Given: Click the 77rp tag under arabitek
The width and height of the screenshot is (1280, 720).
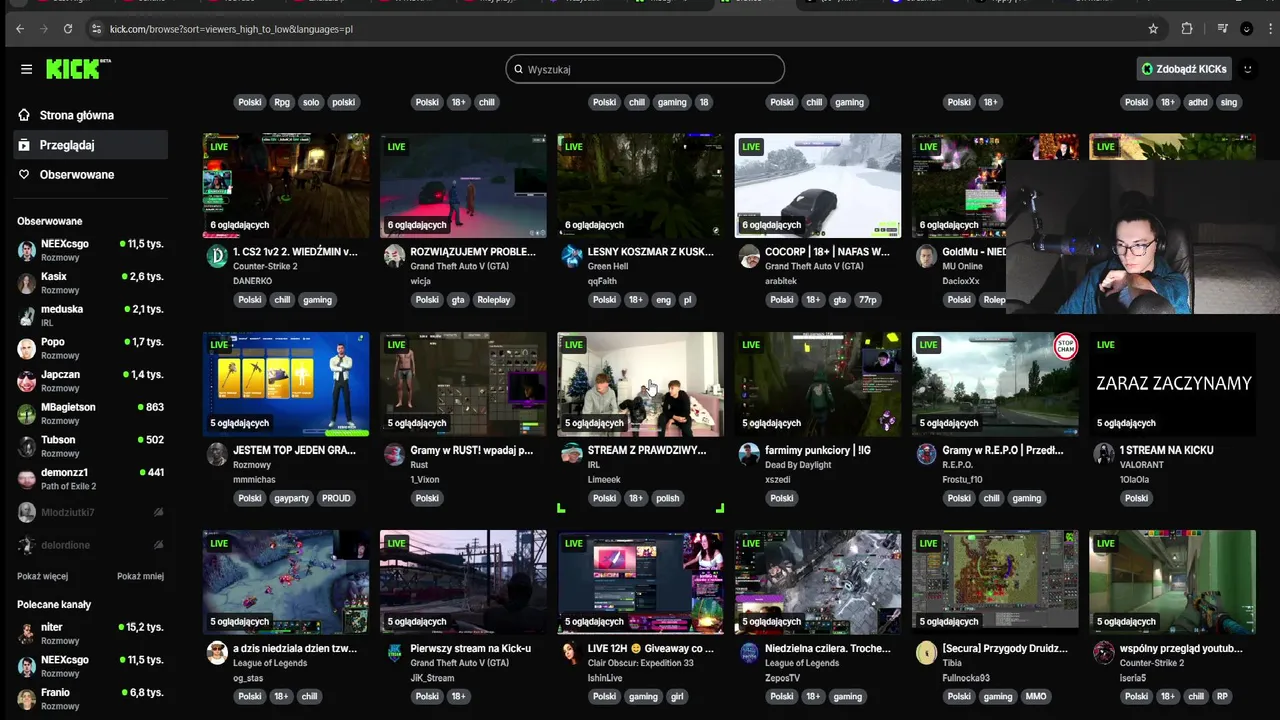Looking at the screenshot, I should (x=867, y=300).
